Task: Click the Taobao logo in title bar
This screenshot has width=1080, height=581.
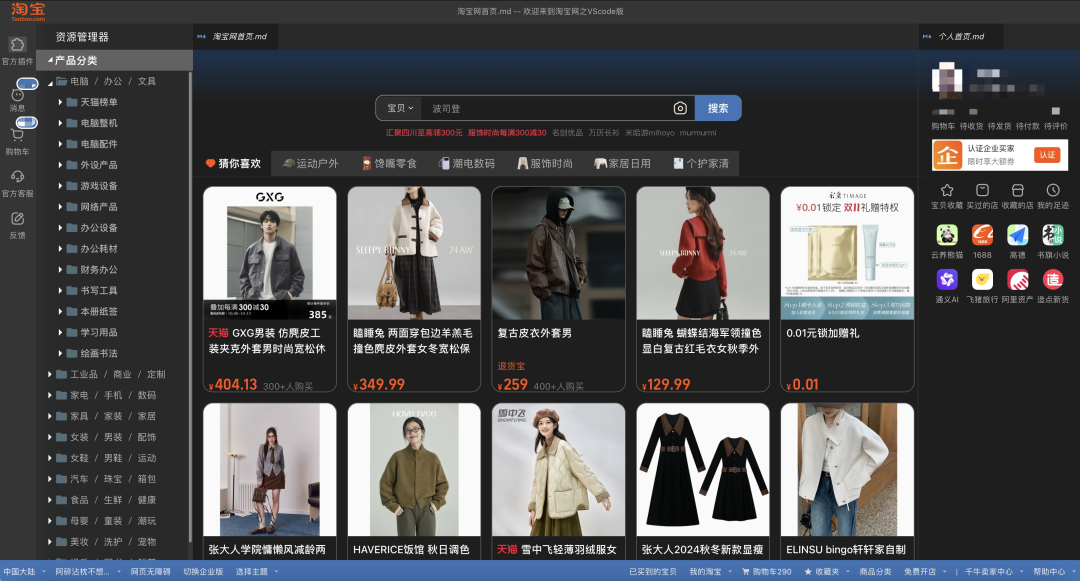Action: pos(28,11)
